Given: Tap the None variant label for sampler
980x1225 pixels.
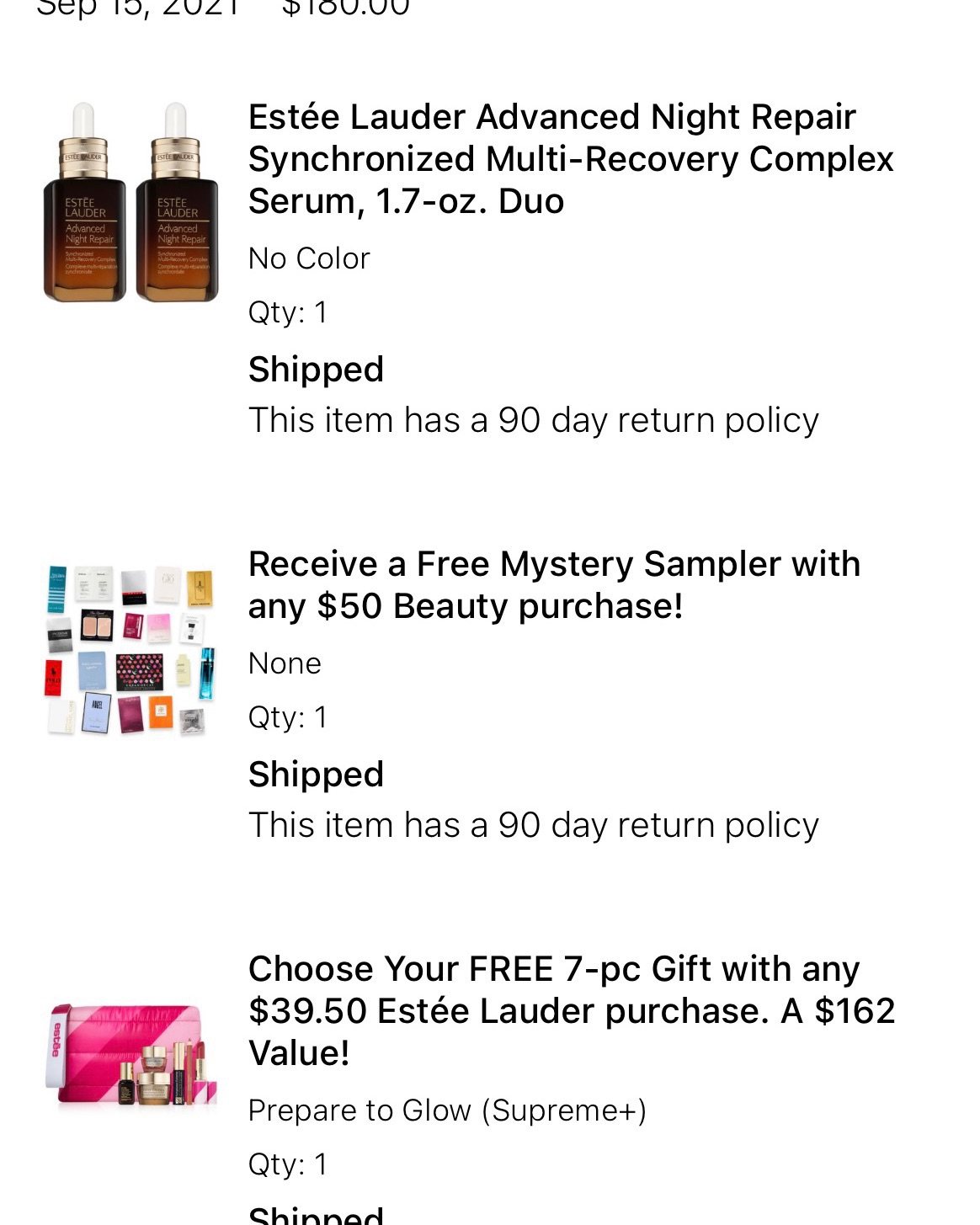Looking at the screenshot, I should 285,663.
